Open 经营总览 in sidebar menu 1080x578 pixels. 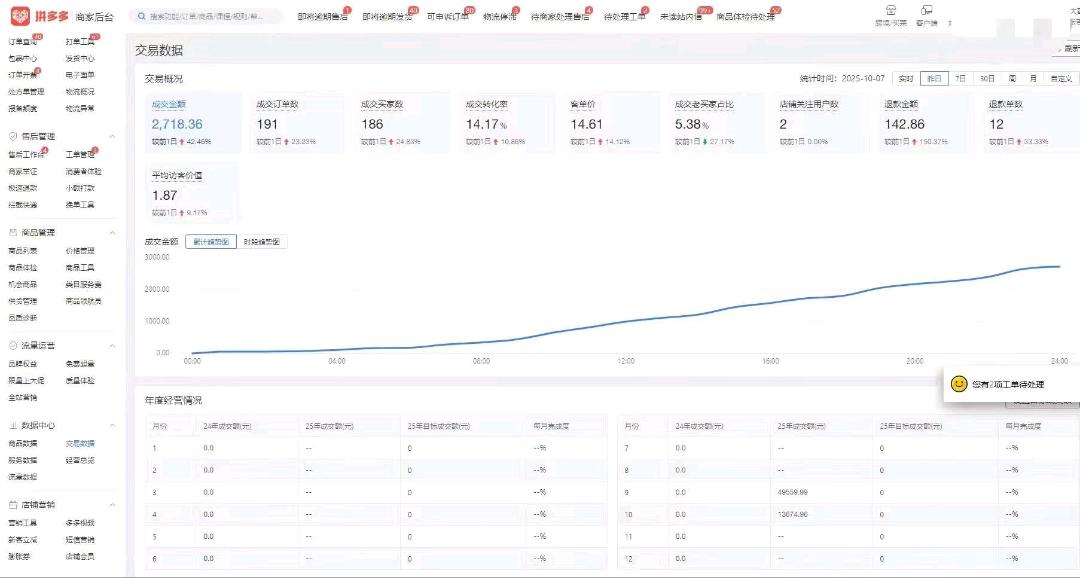point(80,460)
